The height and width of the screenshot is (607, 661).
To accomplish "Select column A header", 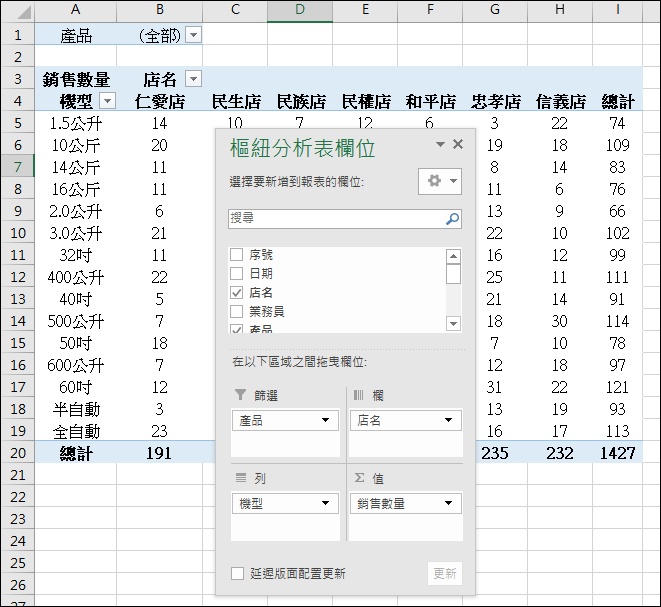I will (x=75, y=10).
